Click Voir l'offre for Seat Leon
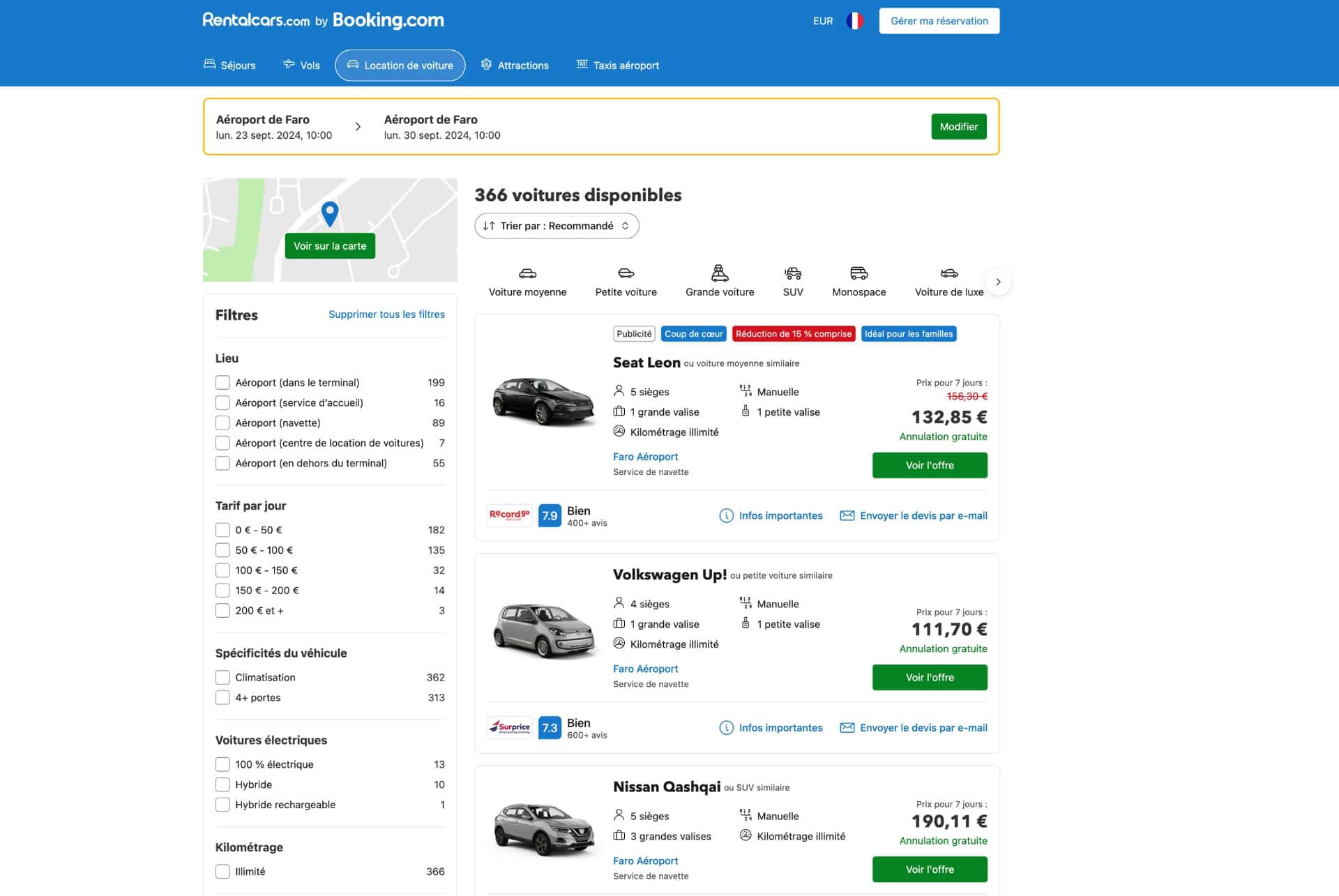The image size is (1339, 896). click(930, 465)
